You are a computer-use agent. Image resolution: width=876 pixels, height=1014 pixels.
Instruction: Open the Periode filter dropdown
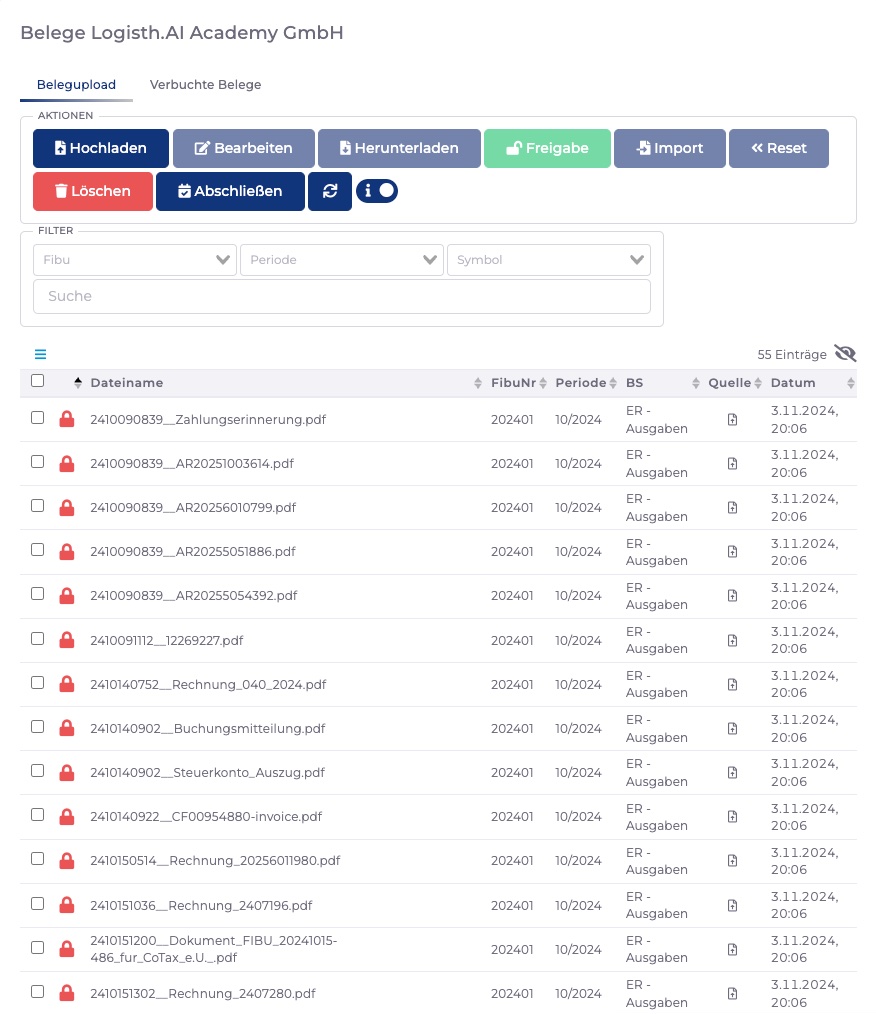click(341, 260)
